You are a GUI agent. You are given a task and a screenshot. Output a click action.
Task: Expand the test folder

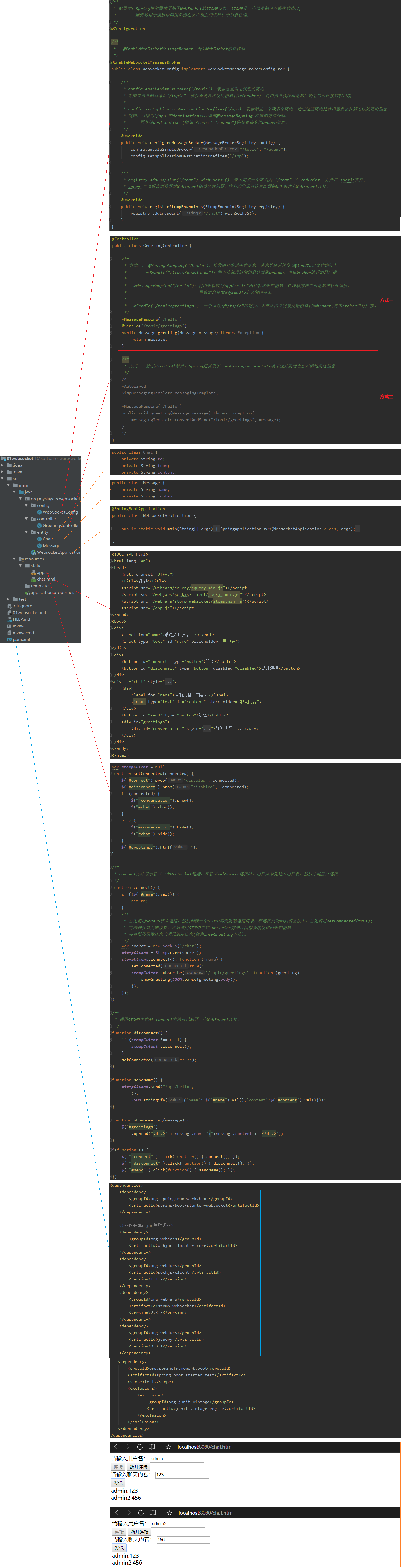pyautogui.click(x=8, y=599)
